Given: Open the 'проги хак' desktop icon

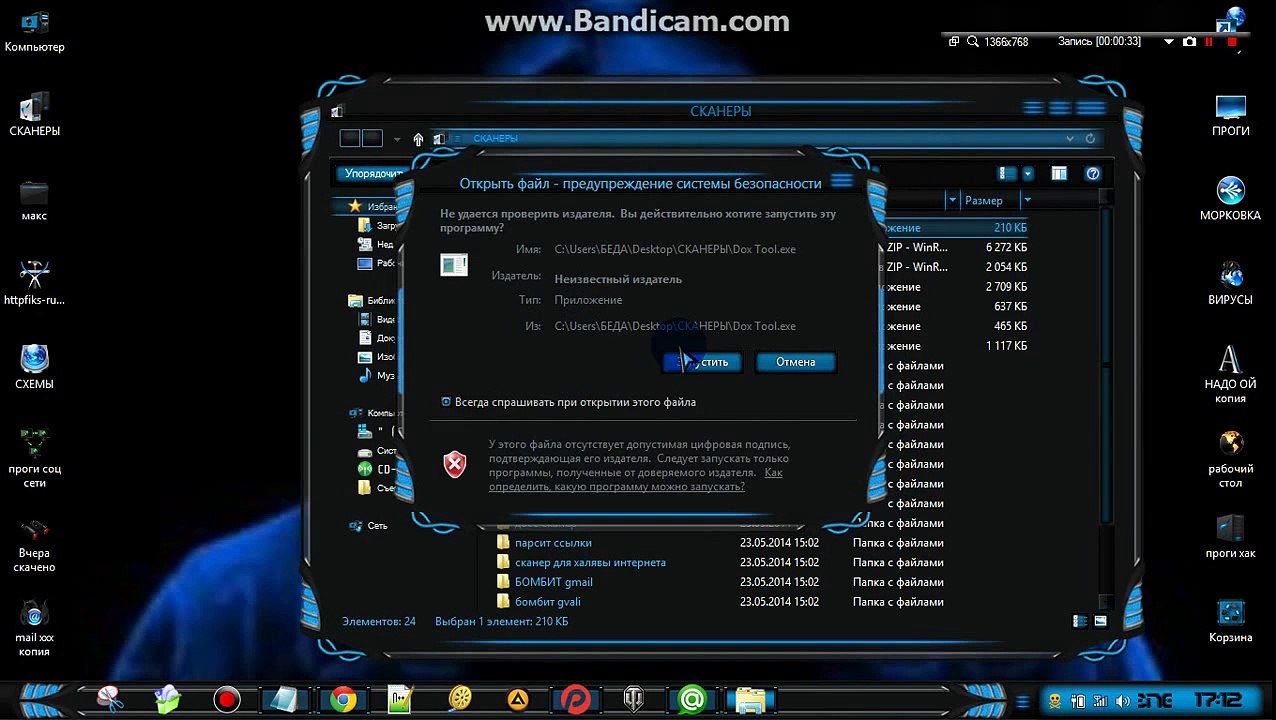Looking at the screenshot, I should [1230, 537].
